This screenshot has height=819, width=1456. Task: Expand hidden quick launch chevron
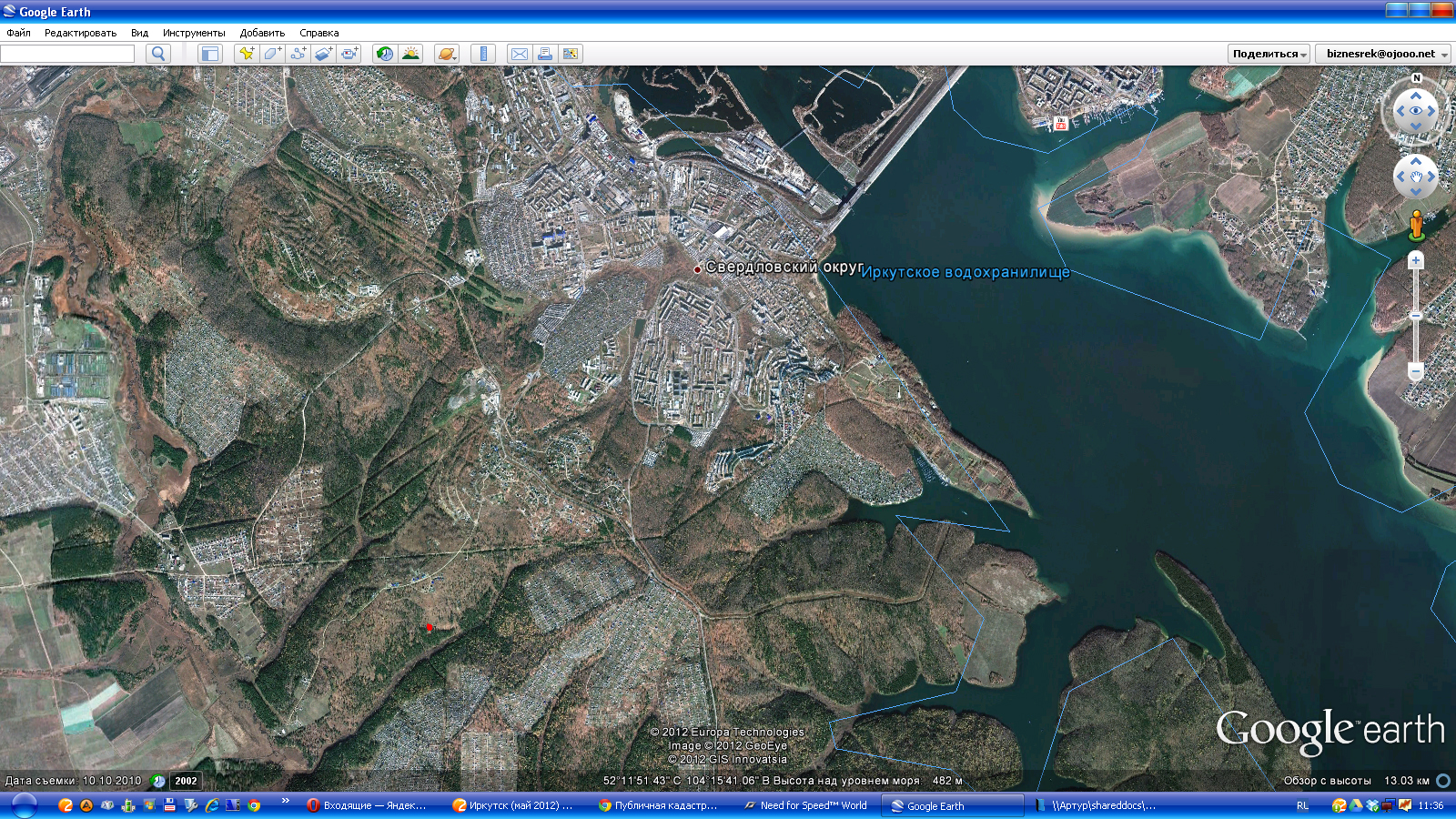(x=285, y=801)
